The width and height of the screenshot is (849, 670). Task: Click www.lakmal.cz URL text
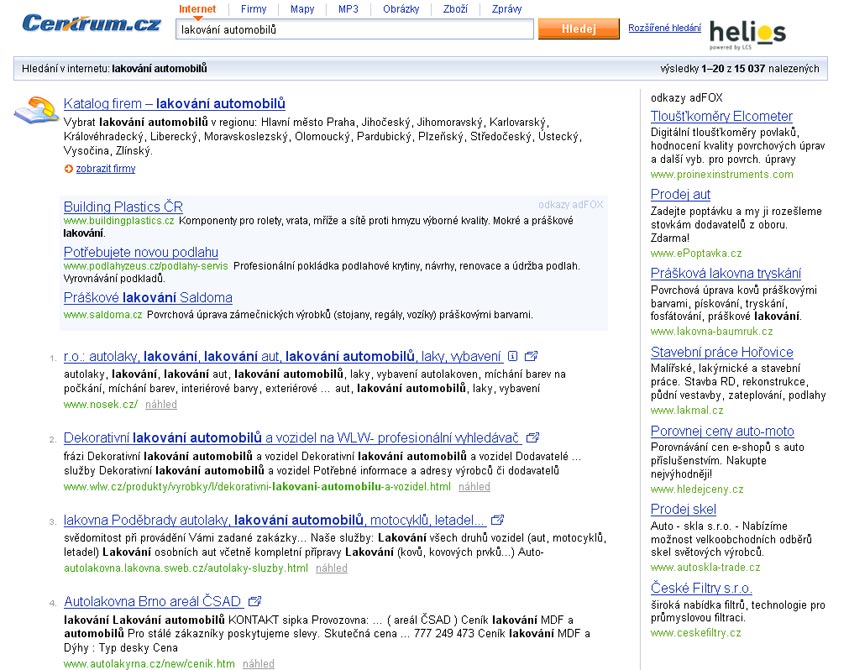pyautogui.click(x=687, y=411)
